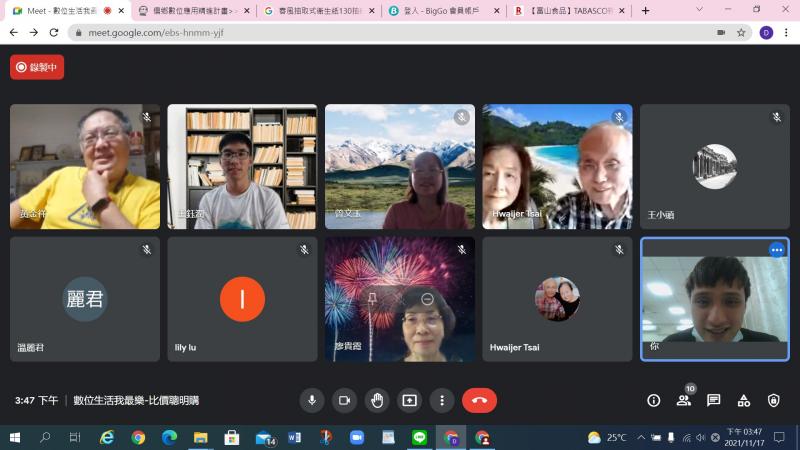The width and height of the screenshot is (800, 450).
Task: Open Chrome profile avatar D menu
Action: tap(766, 32)
